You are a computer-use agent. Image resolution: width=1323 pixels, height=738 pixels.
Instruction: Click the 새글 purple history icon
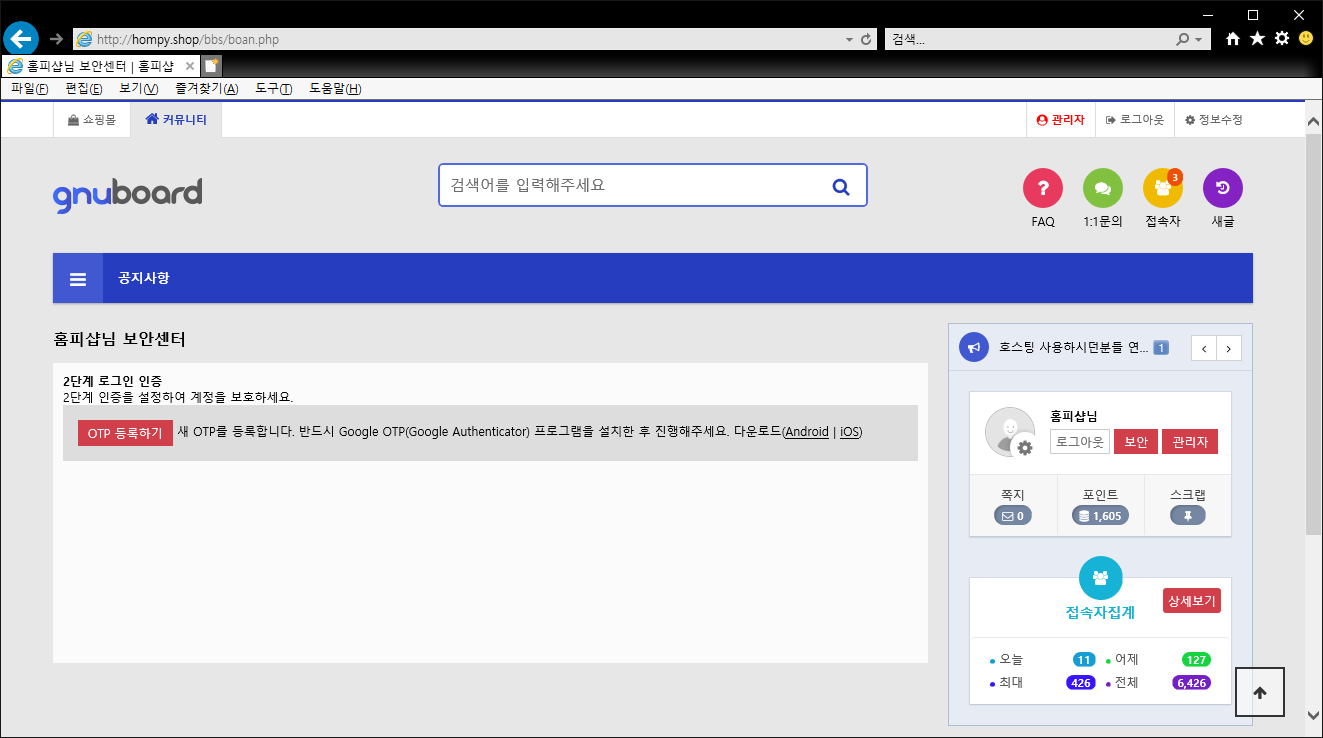pos(1222,188)
